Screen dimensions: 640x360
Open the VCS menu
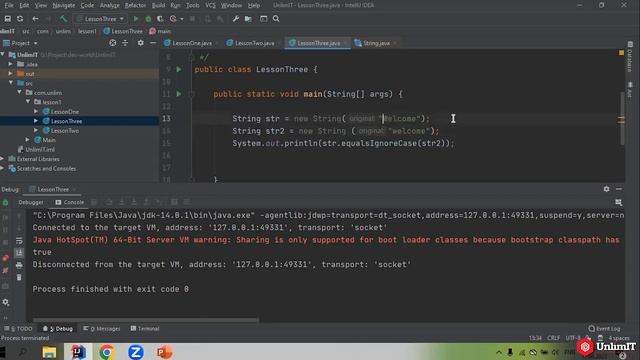click(210, 5)
